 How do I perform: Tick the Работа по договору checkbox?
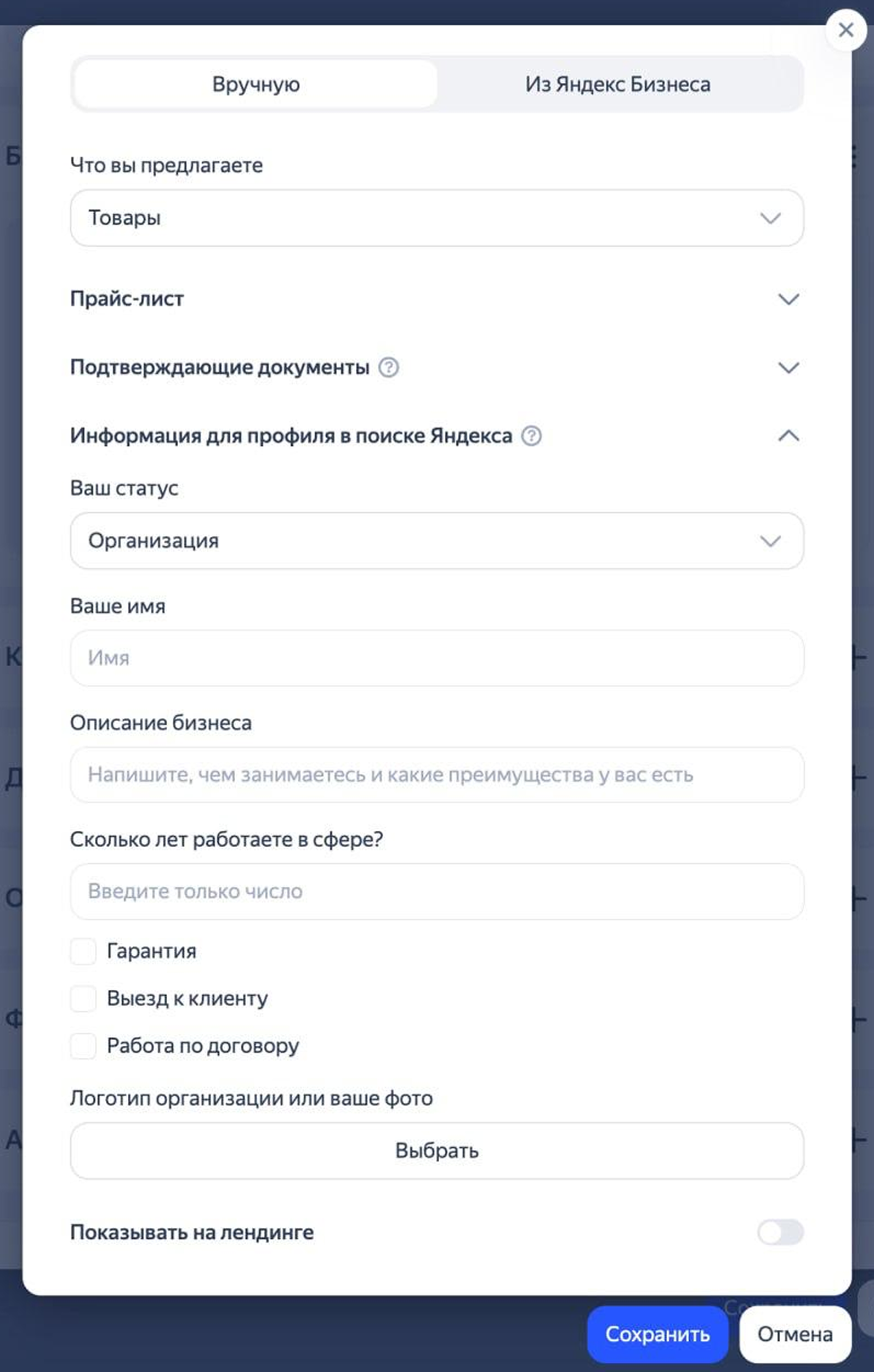tap(83, 1046)
